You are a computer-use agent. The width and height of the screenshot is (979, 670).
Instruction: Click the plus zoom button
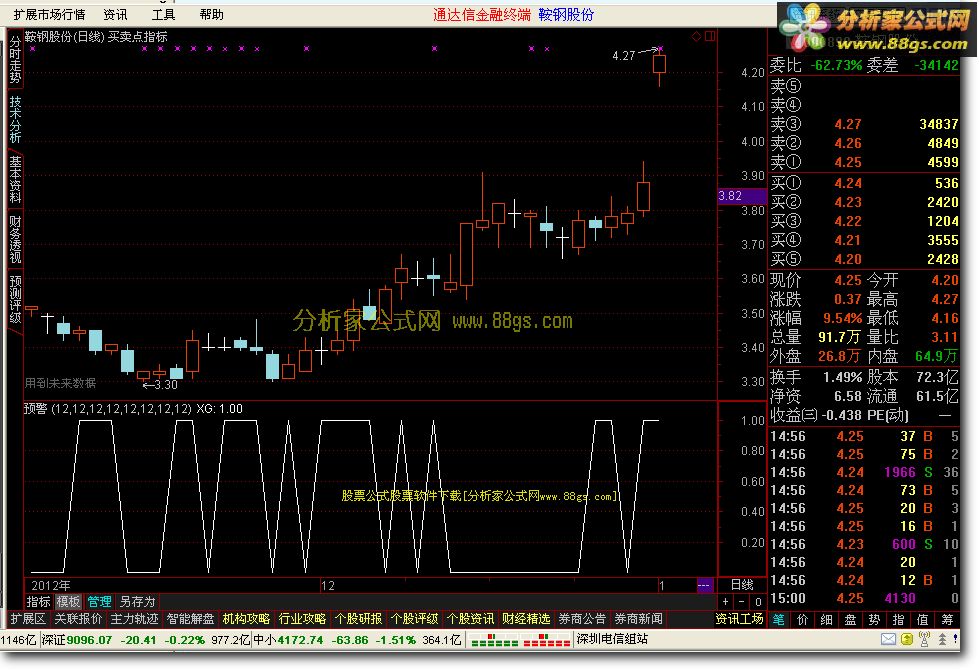[x=726, y=602]
